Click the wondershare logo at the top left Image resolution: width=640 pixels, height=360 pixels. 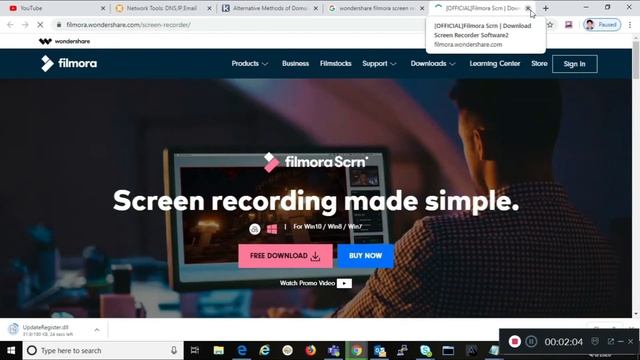[x=64, y=41]
